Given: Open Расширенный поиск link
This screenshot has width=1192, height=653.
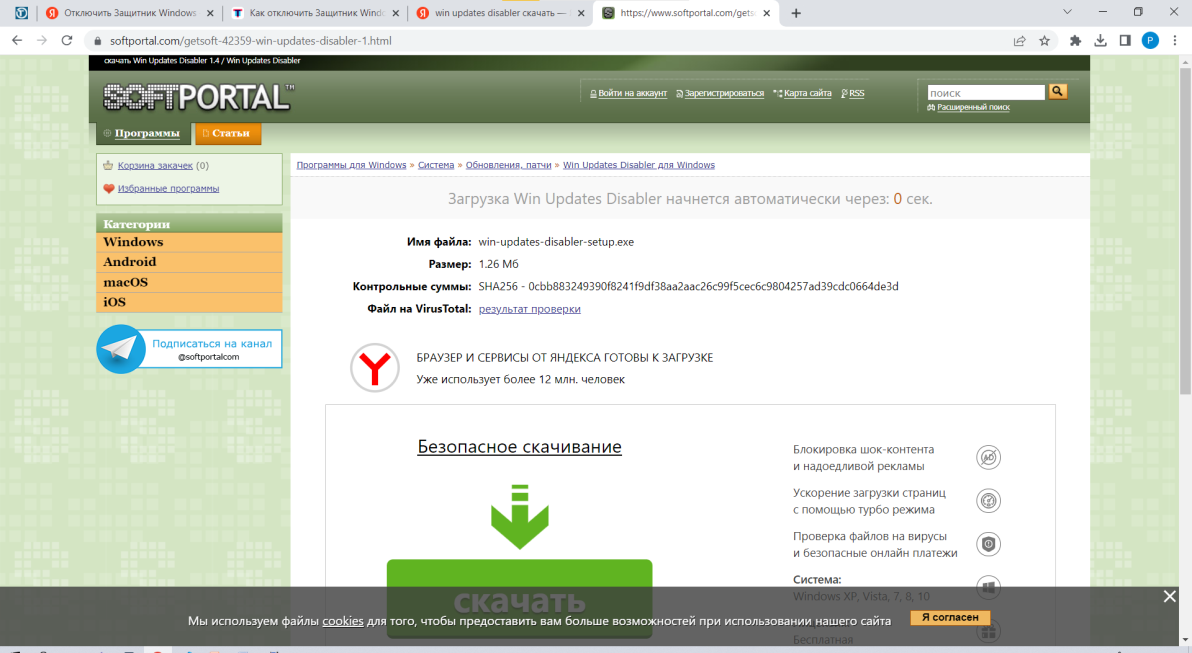Looking at the screenshot, I should [x=973, y=107].
